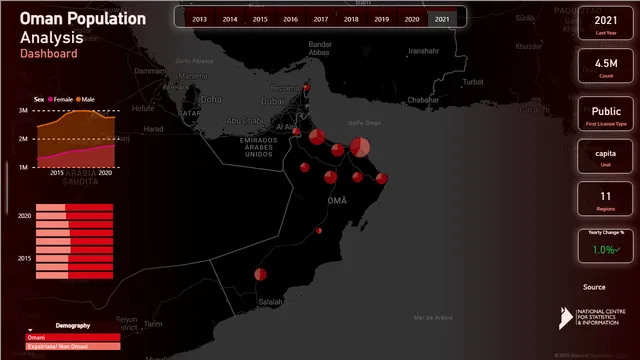
Task: Click the 2020 stacked bar row
Action: 74,216
